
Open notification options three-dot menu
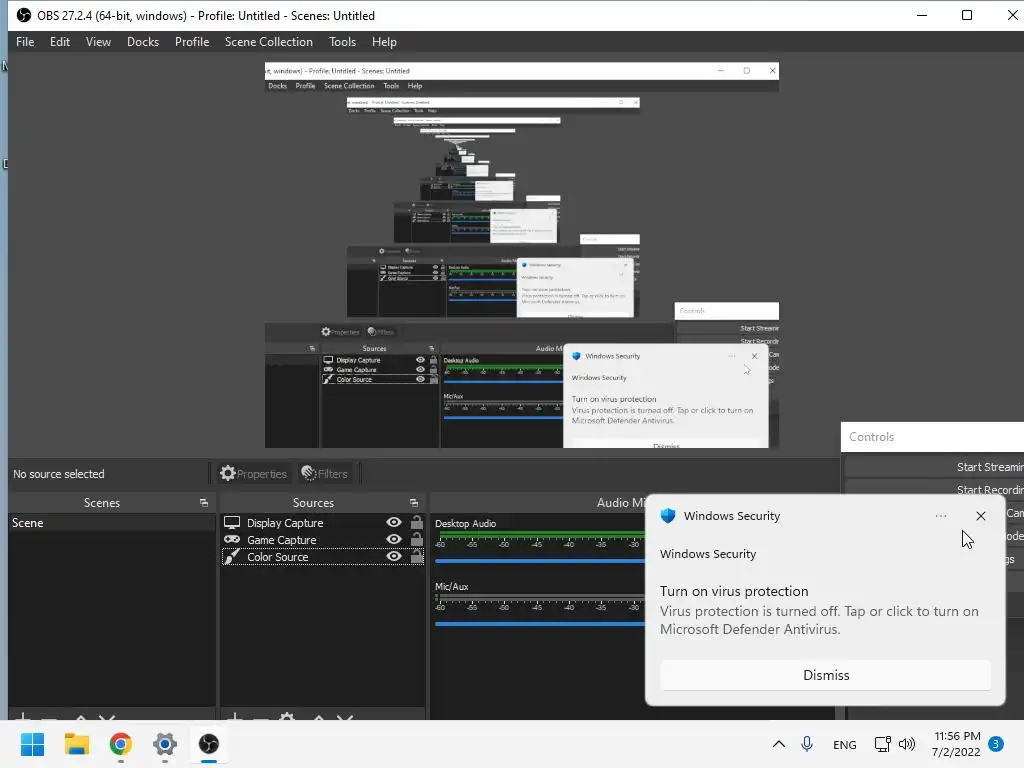(x=940, y=516)
